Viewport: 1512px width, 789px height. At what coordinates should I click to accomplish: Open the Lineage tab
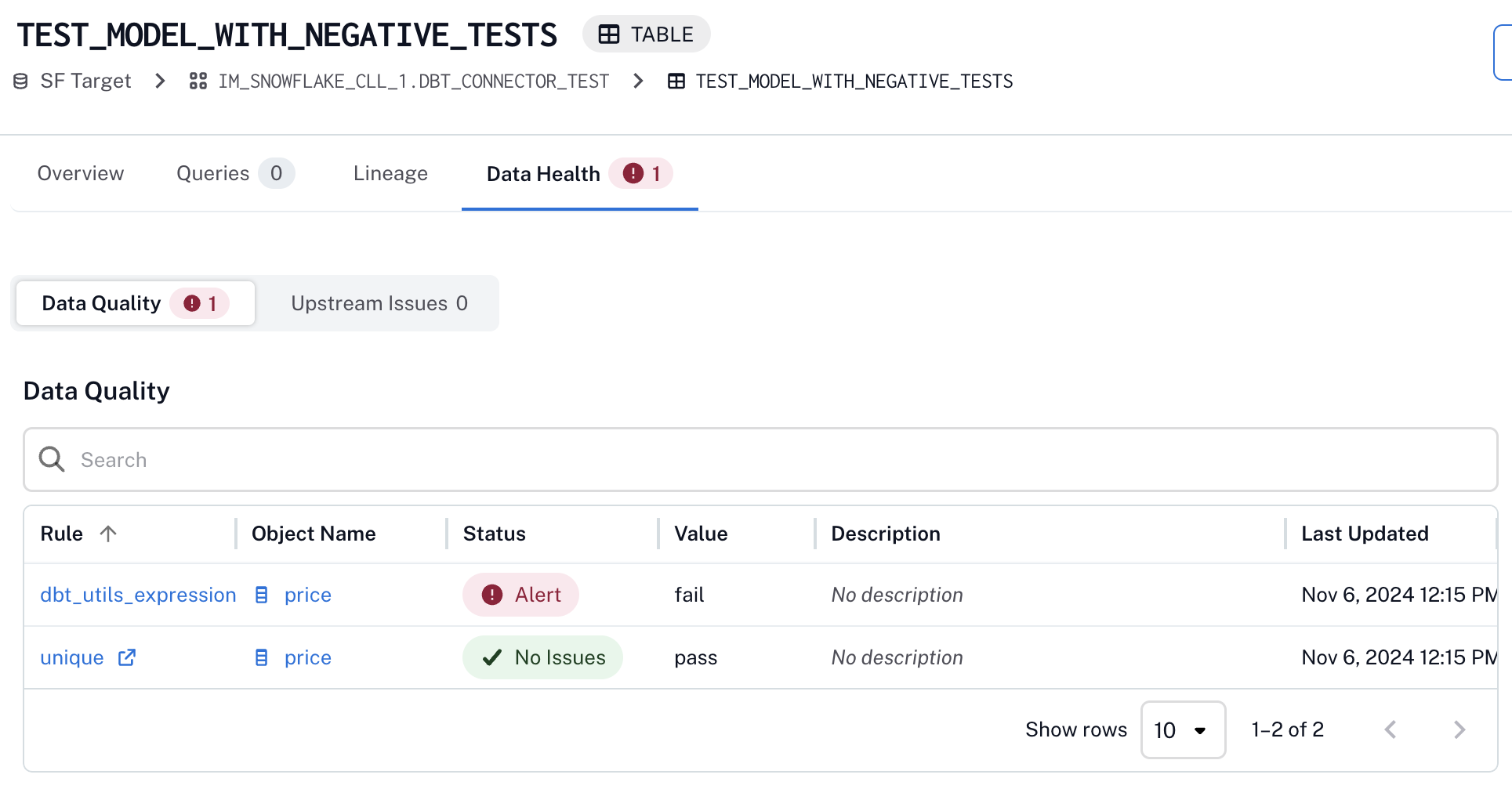point(390,173)
